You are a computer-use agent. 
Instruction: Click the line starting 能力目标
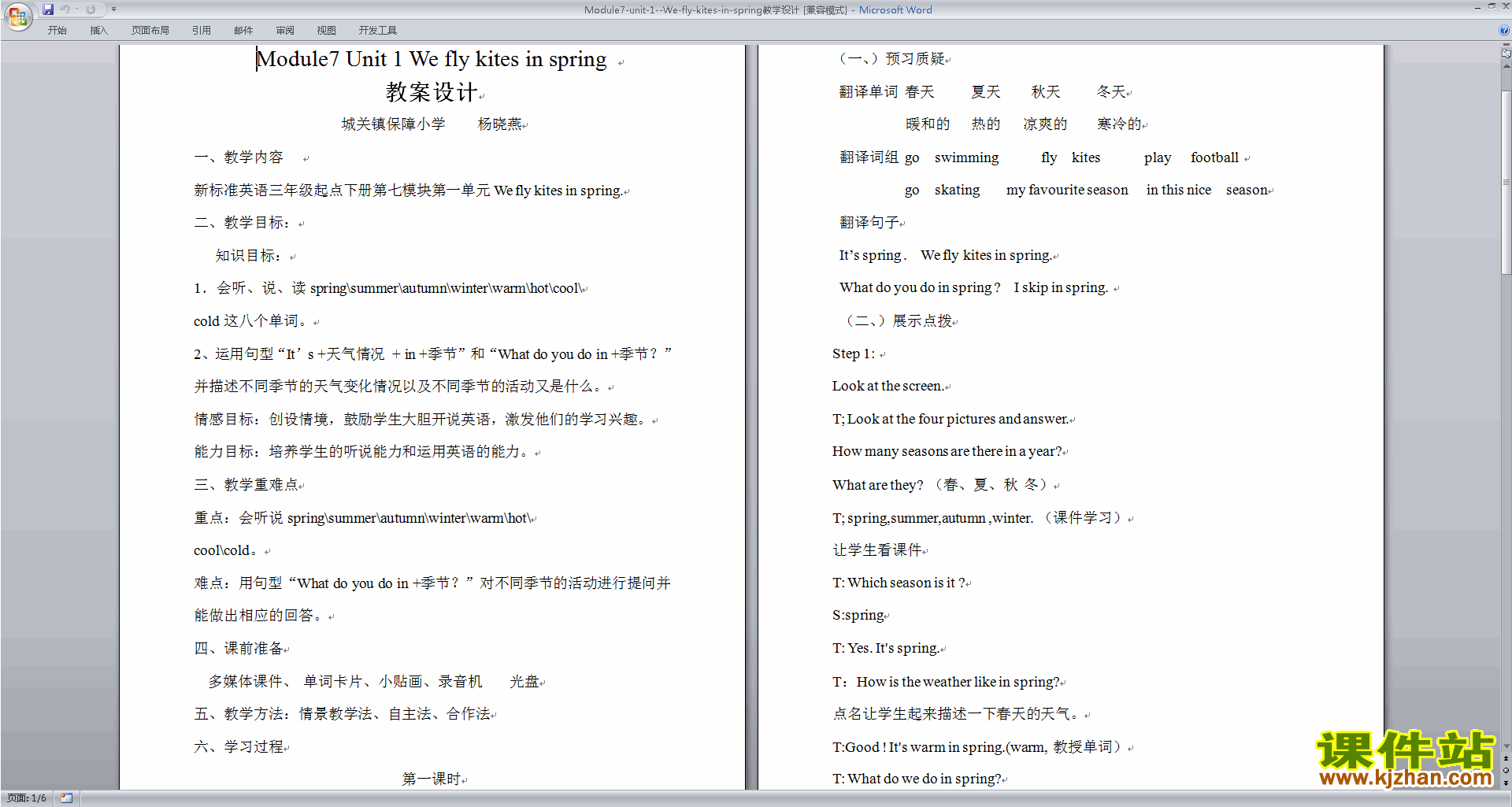(x=362, y=452)
